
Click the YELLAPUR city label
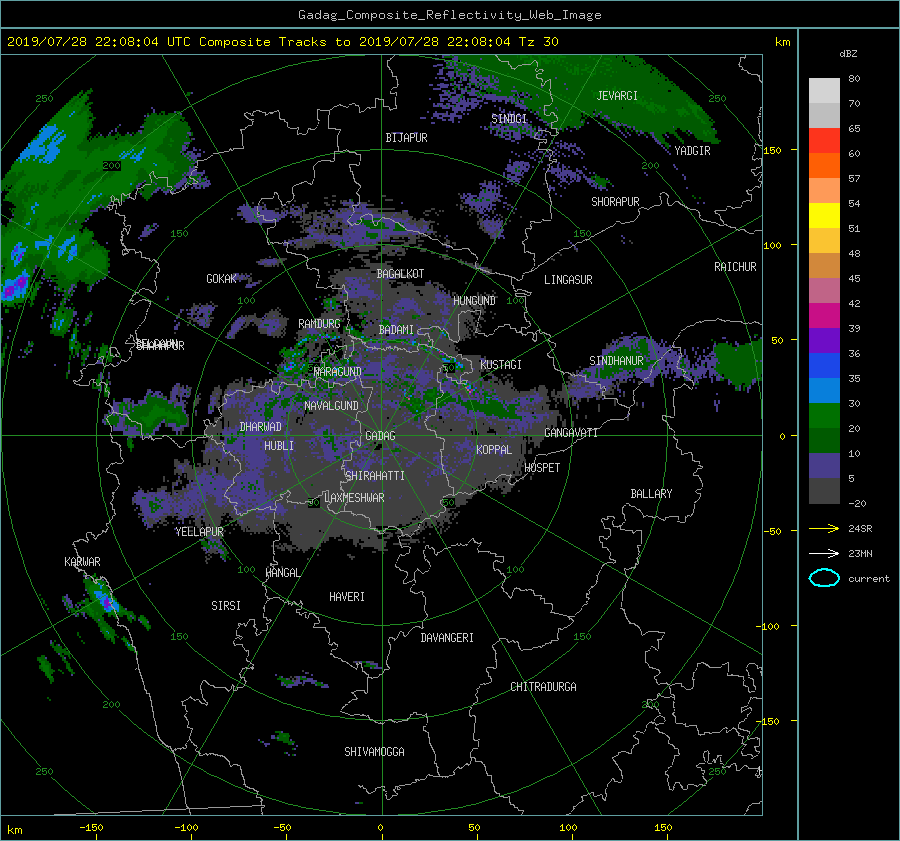coord(199,532)
